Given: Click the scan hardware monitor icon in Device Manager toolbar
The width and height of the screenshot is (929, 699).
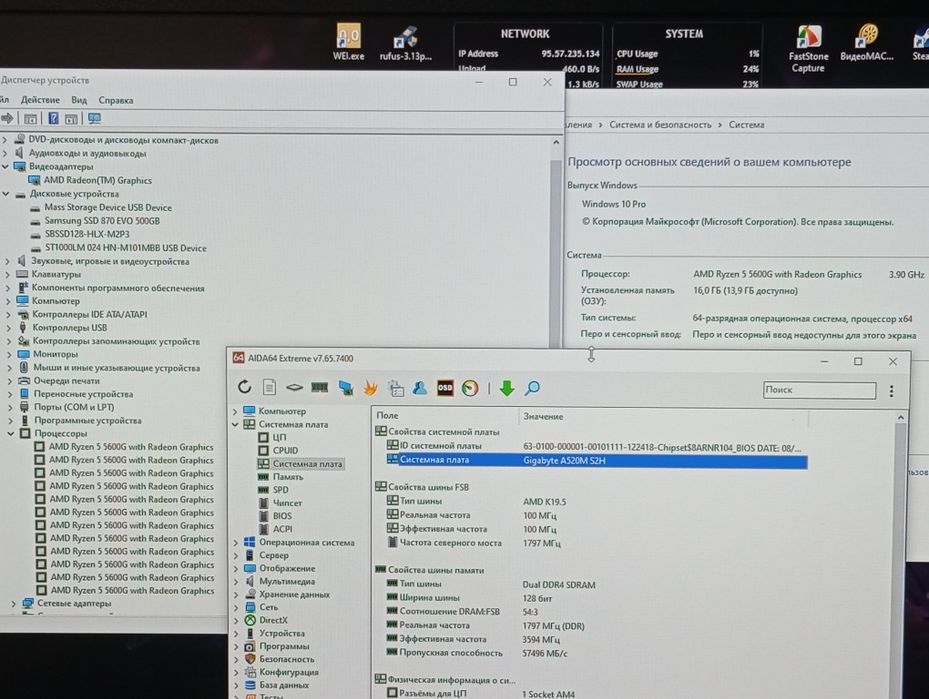Looking at the screenshot, I should pyautogui.click(x=94, y=118).
